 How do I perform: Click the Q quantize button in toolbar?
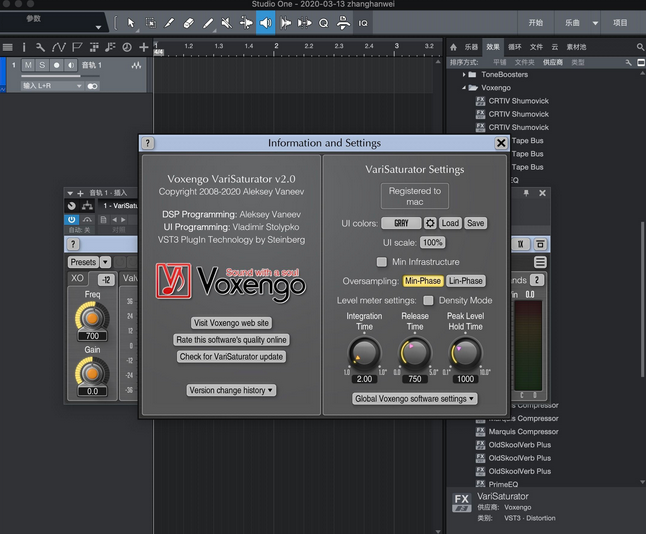click(x=324, y=23)
